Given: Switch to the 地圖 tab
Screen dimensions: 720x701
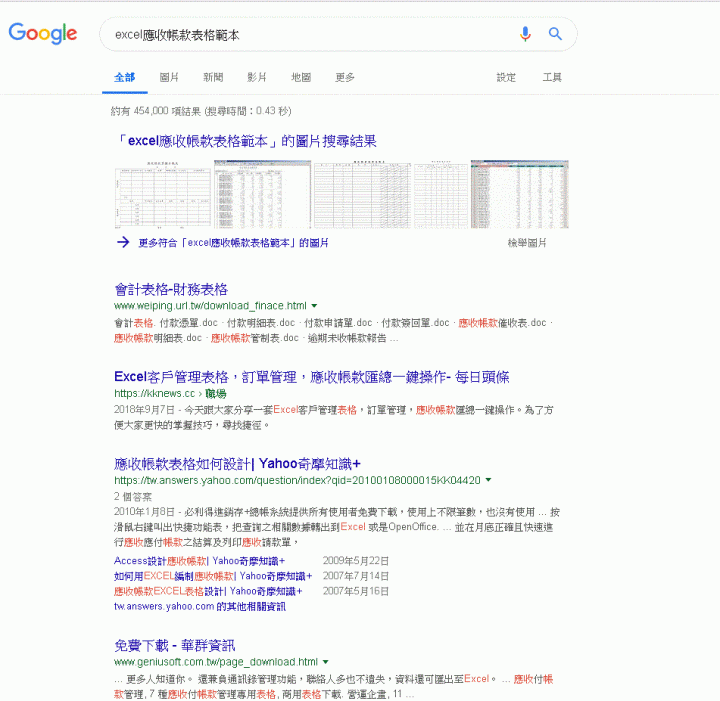Looking at the screenshot, I should tap(301, 77).
